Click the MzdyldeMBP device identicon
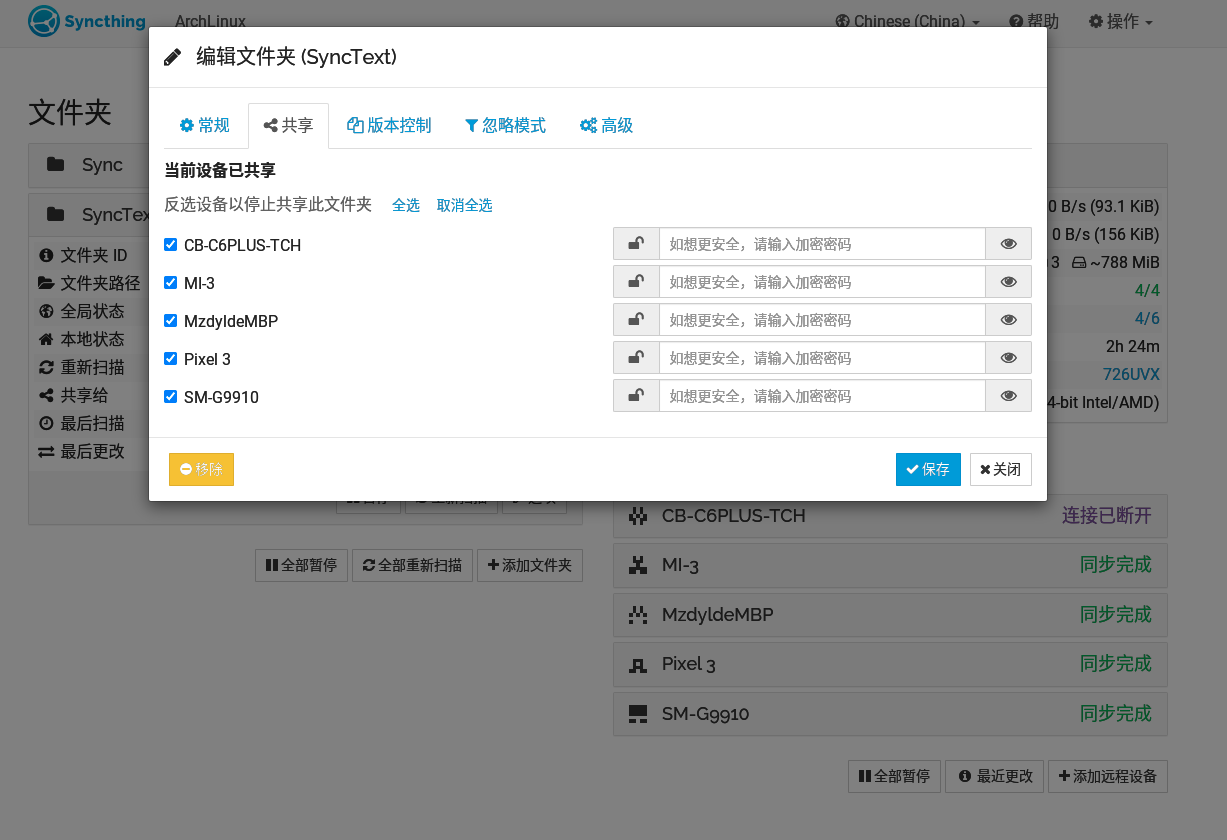1227x840 pixels. tap(637, 615)
